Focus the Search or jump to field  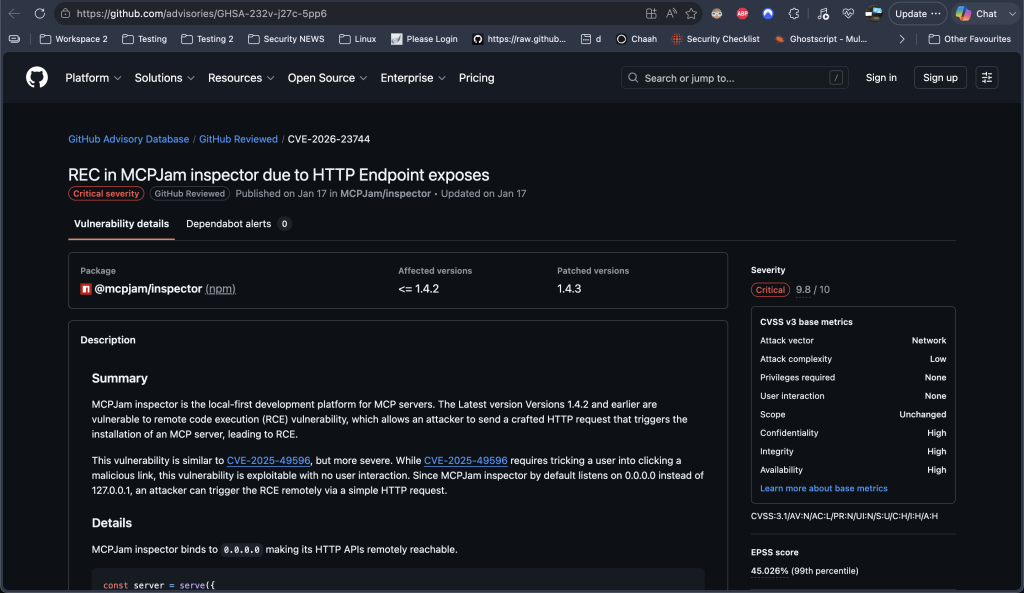pyautogui.click(x=735, y=78)
